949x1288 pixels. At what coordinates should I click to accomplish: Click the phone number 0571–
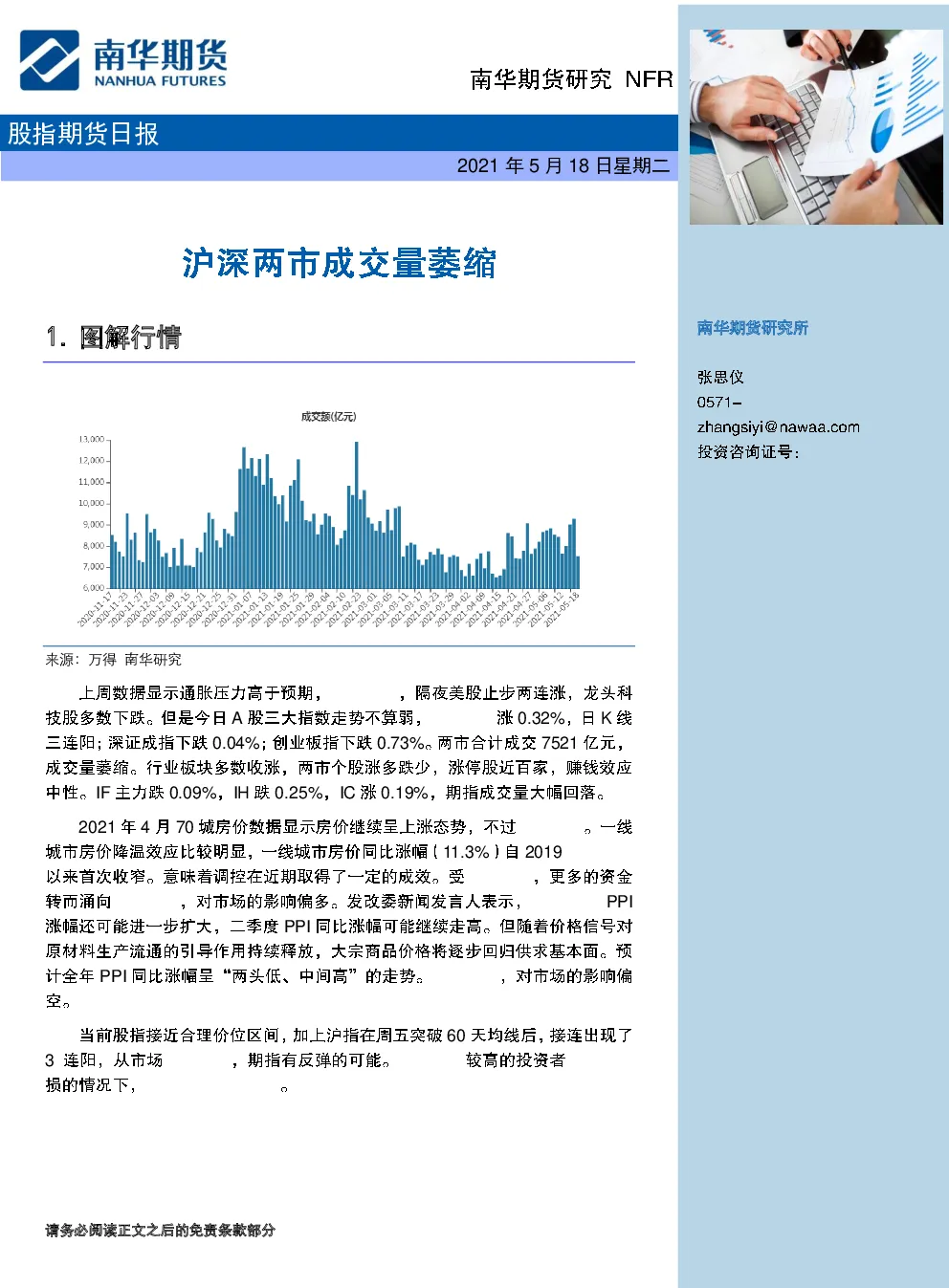point(719,403)
